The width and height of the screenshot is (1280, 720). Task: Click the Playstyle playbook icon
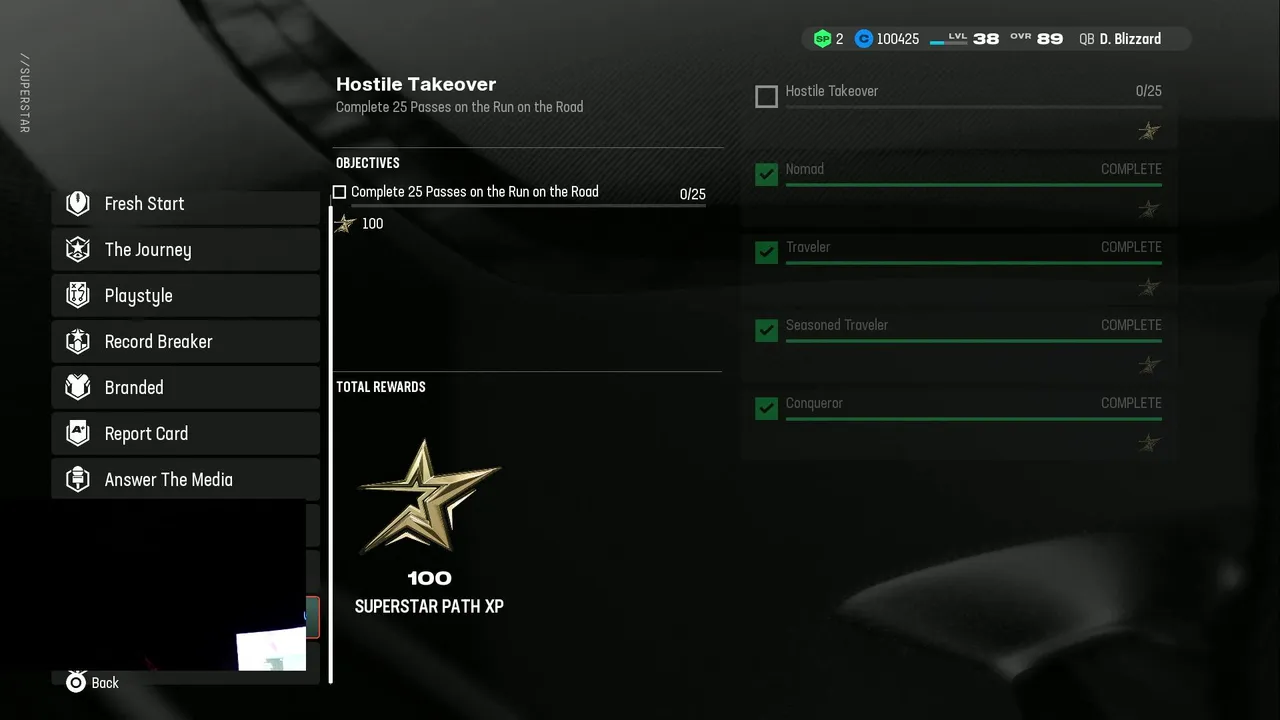78,295
